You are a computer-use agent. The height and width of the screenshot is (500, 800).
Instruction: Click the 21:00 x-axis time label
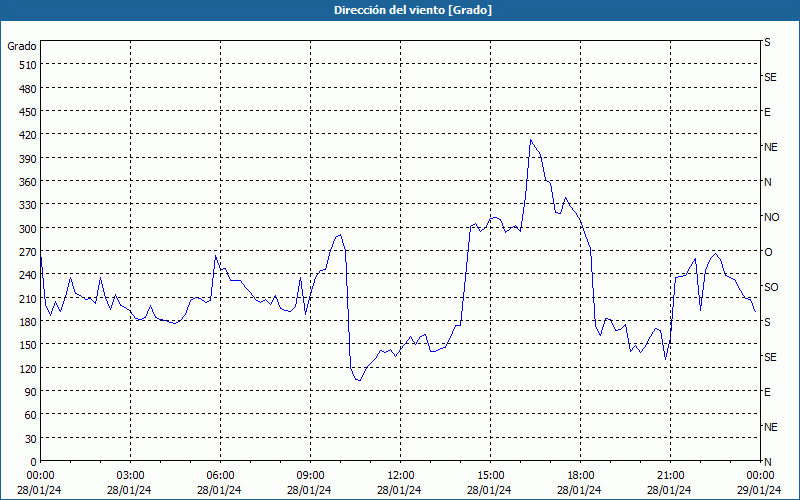[x=670, y=476]
